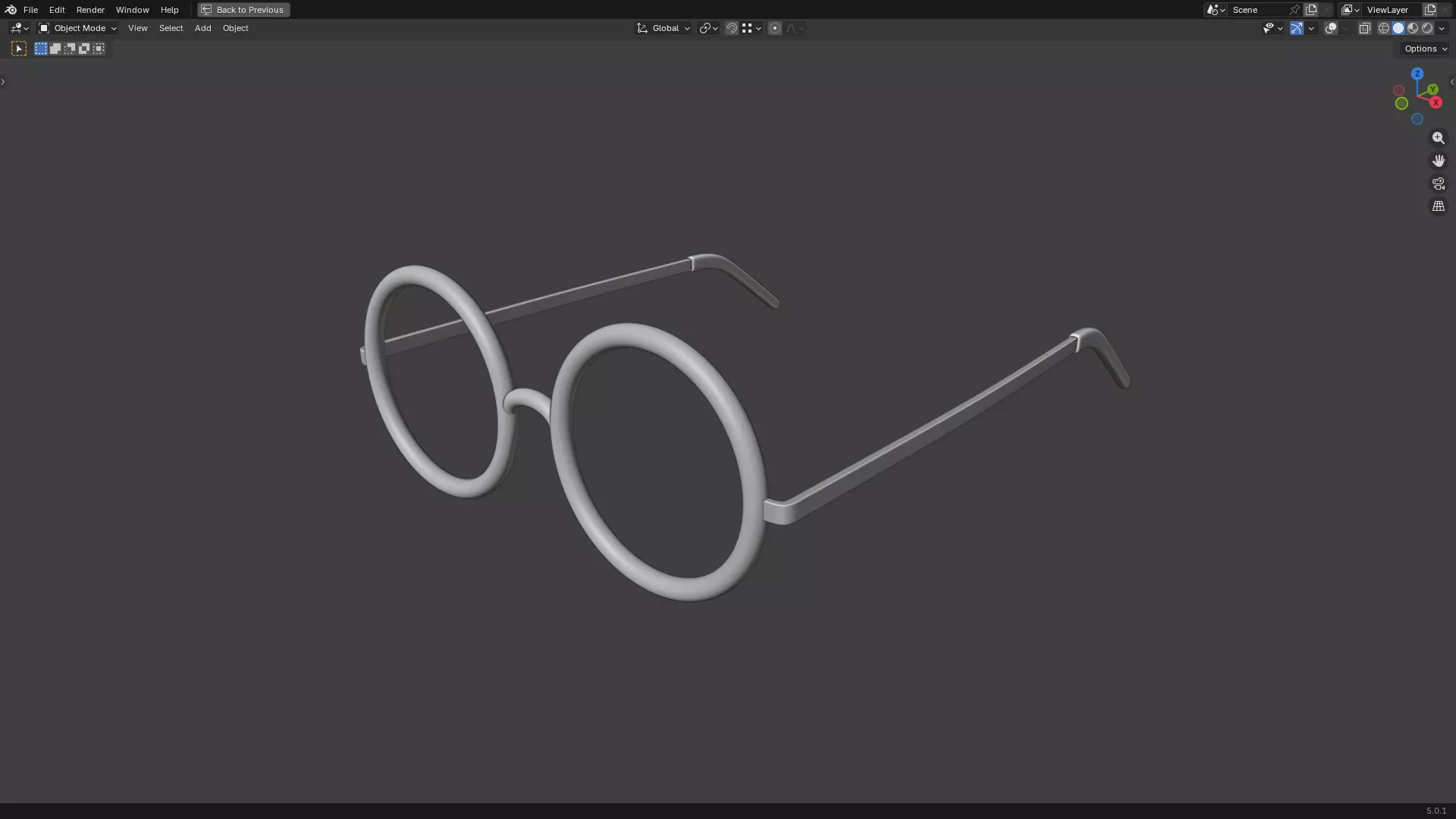Image resolution: width=1456 pixels, height=819 pixels.
Task: Open the Options dropdown
Action: tap(1426, 49)
